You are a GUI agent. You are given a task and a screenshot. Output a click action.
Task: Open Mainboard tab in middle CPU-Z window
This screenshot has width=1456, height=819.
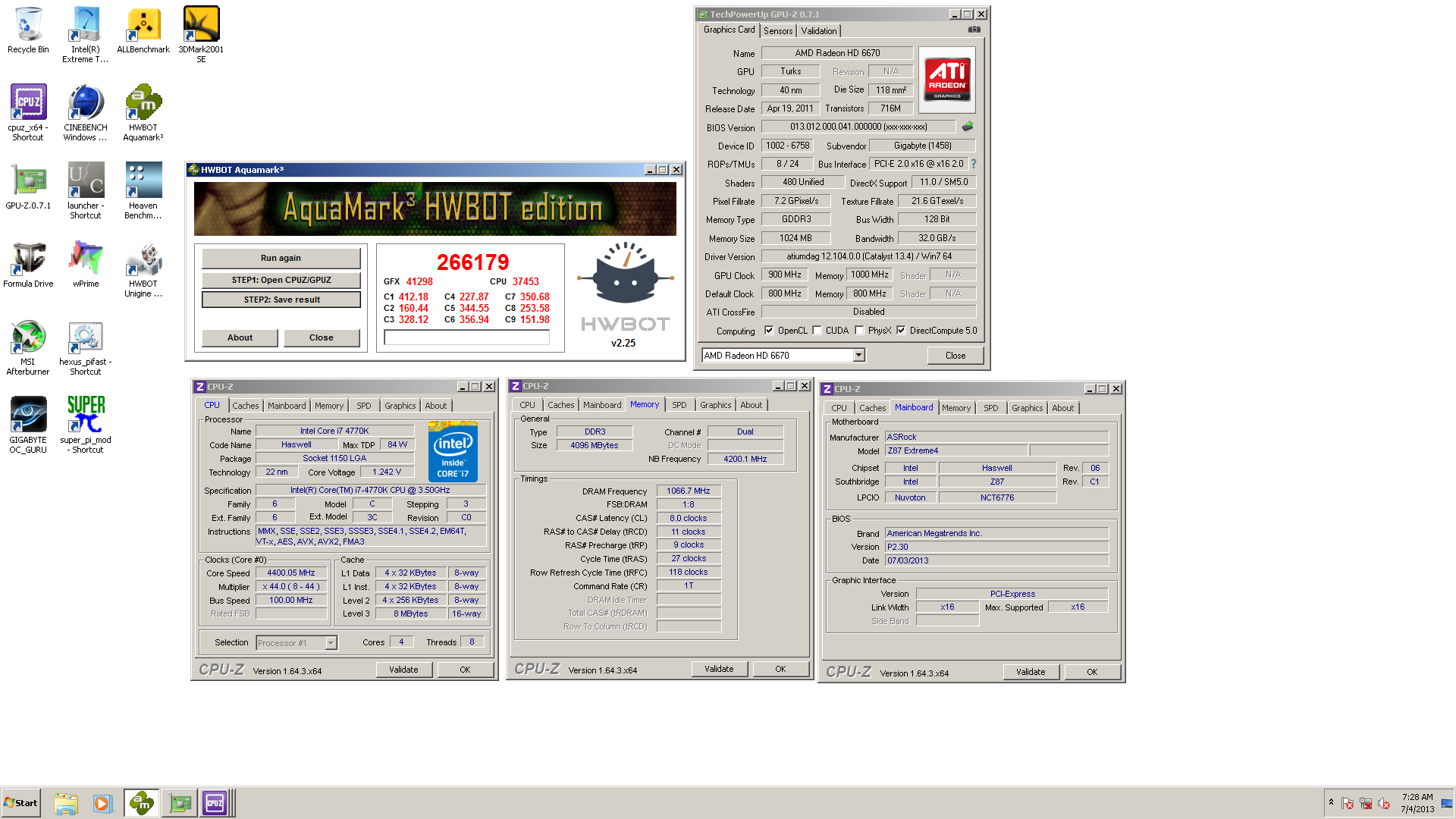pyautogui.click(x=602, y=405)
